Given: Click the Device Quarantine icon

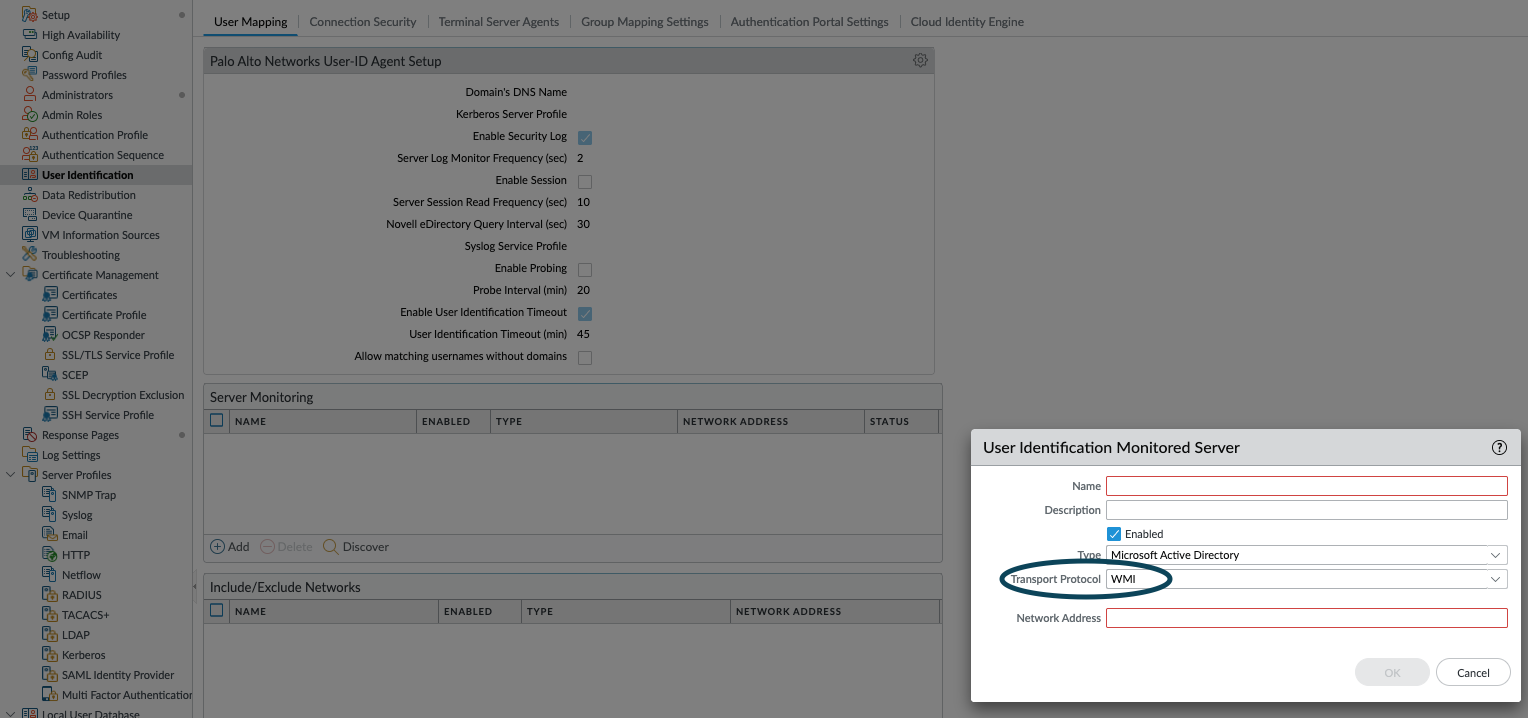Looking at the screenshot, I should pos(30,215).
